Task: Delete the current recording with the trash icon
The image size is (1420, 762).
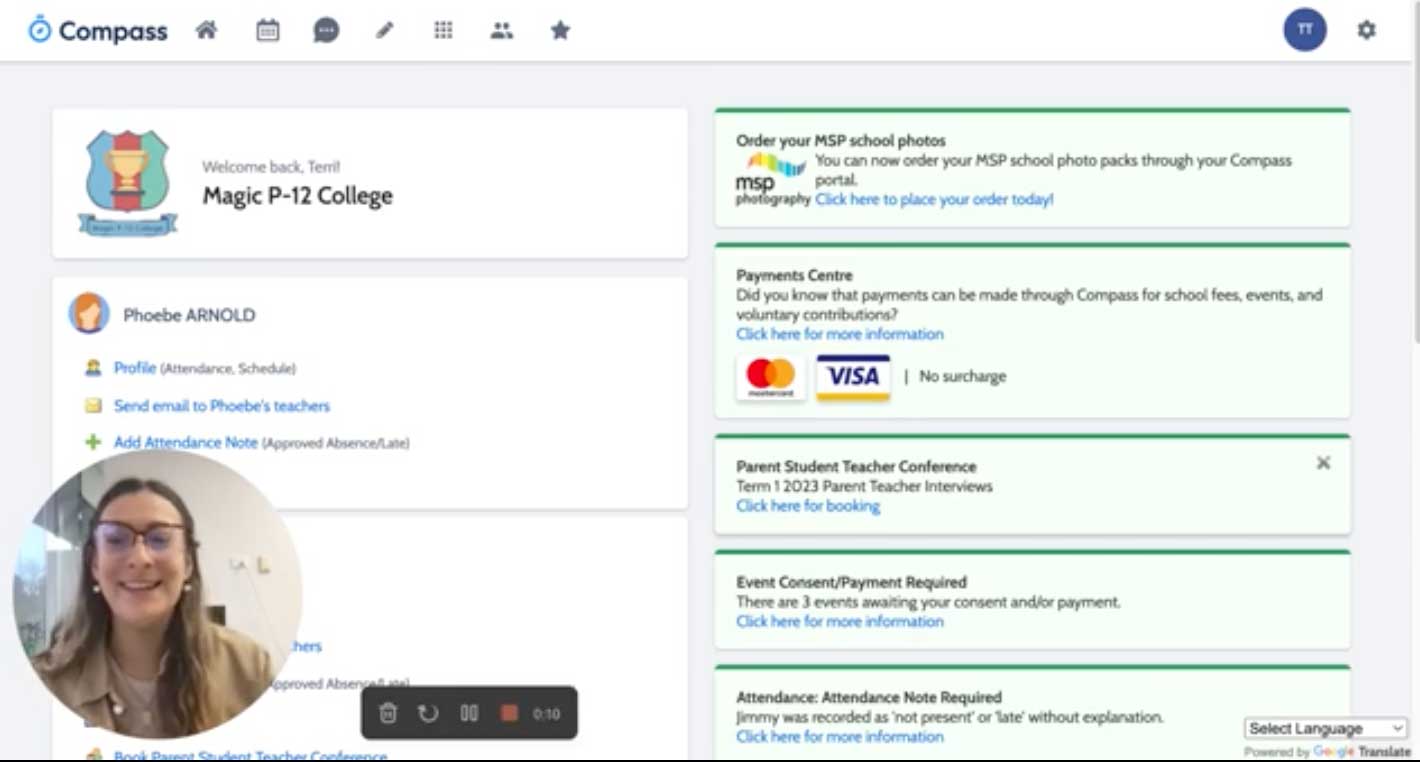Action: click(x=389, y=713)
